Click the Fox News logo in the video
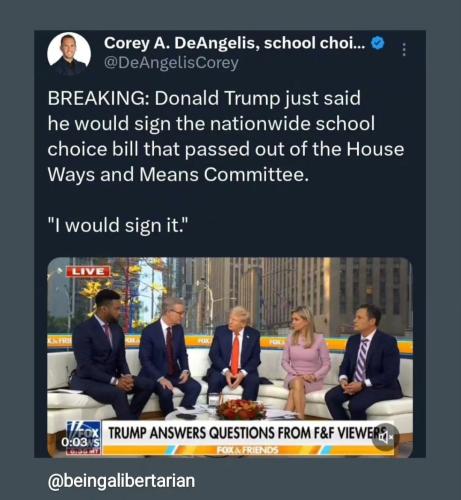The height and width of the screenshot is (500, 461). (83, 433)
